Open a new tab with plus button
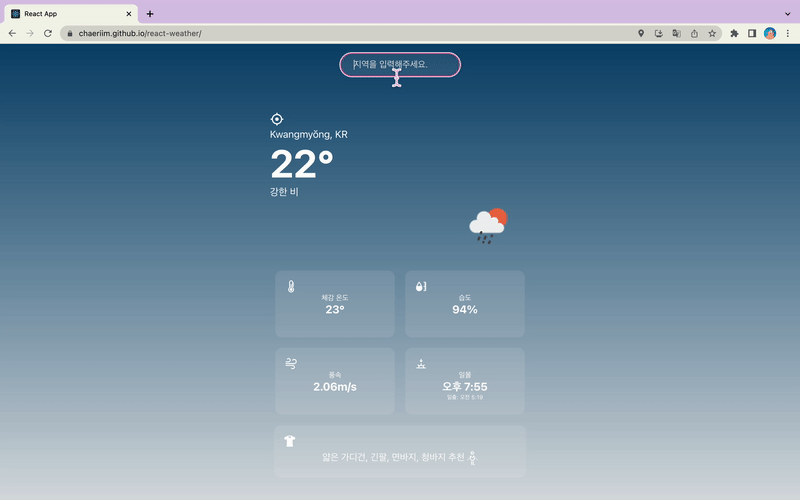Viewport: 800px width, 500px height. [x=150, y=14]
